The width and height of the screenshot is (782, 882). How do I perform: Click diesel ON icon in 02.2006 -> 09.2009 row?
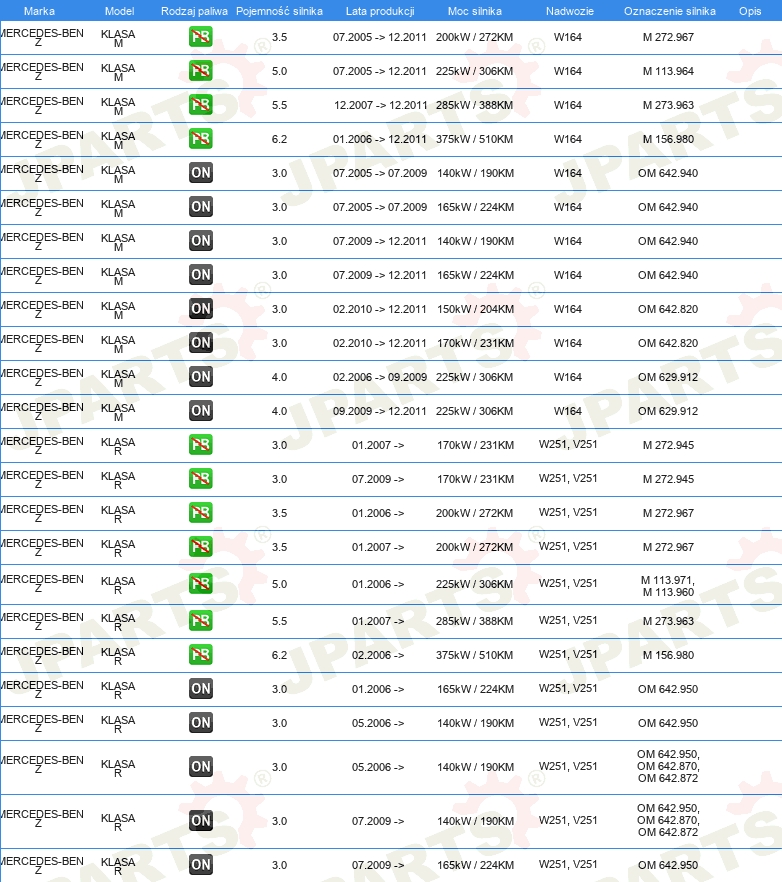pos(201,376)
